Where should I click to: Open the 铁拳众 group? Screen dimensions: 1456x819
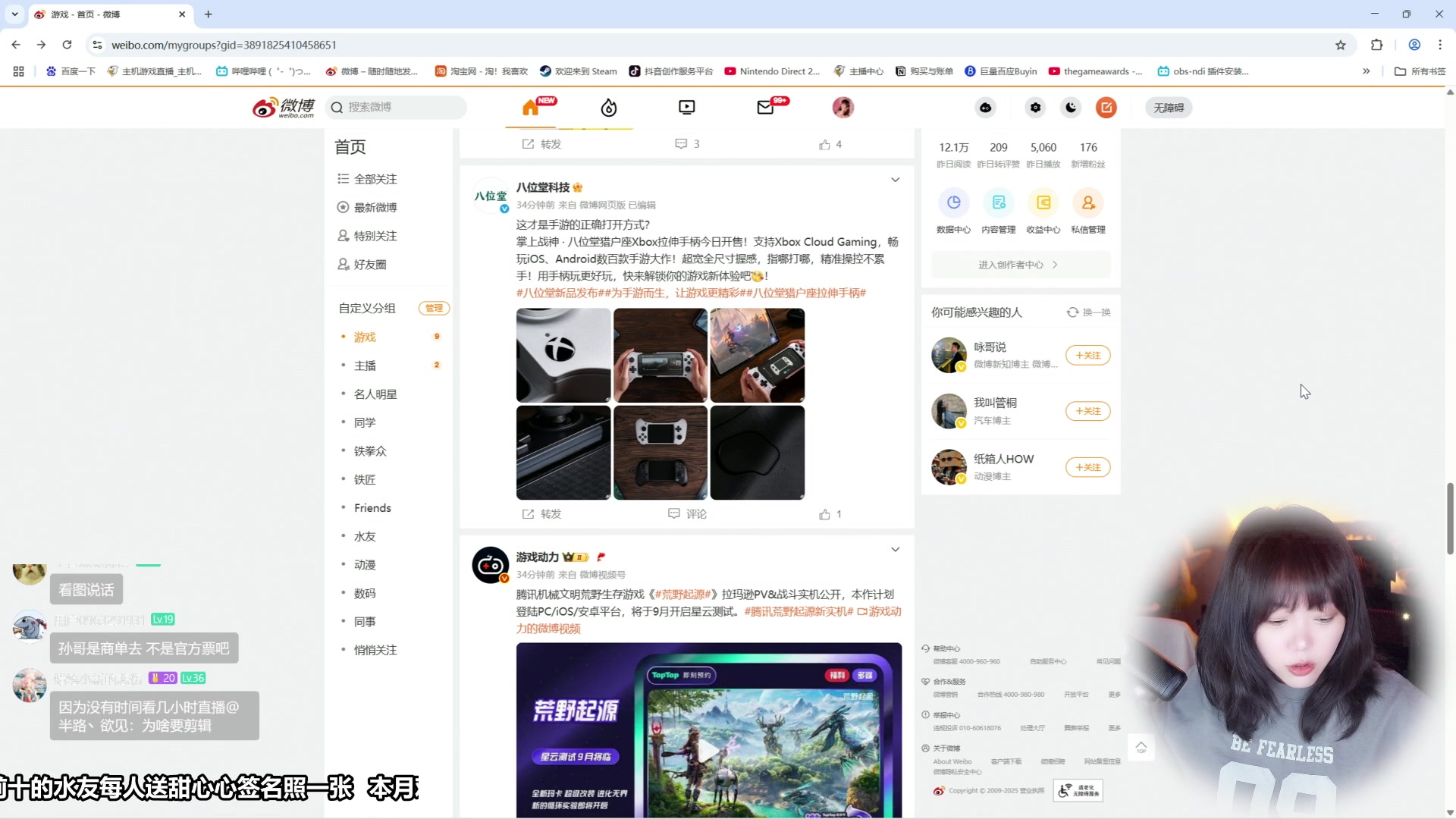(370, 451)
